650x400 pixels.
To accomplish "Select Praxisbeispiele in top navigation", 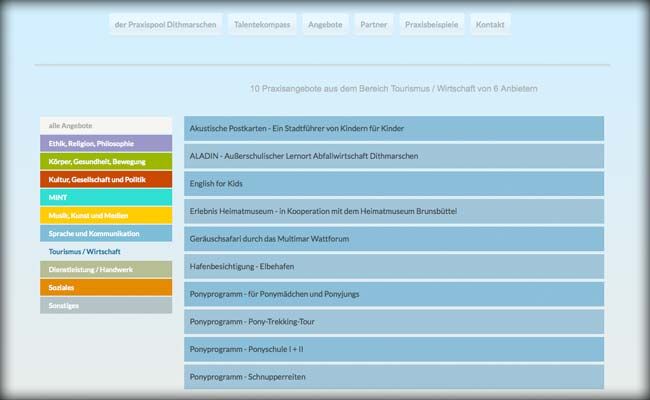I will point(432,24).
